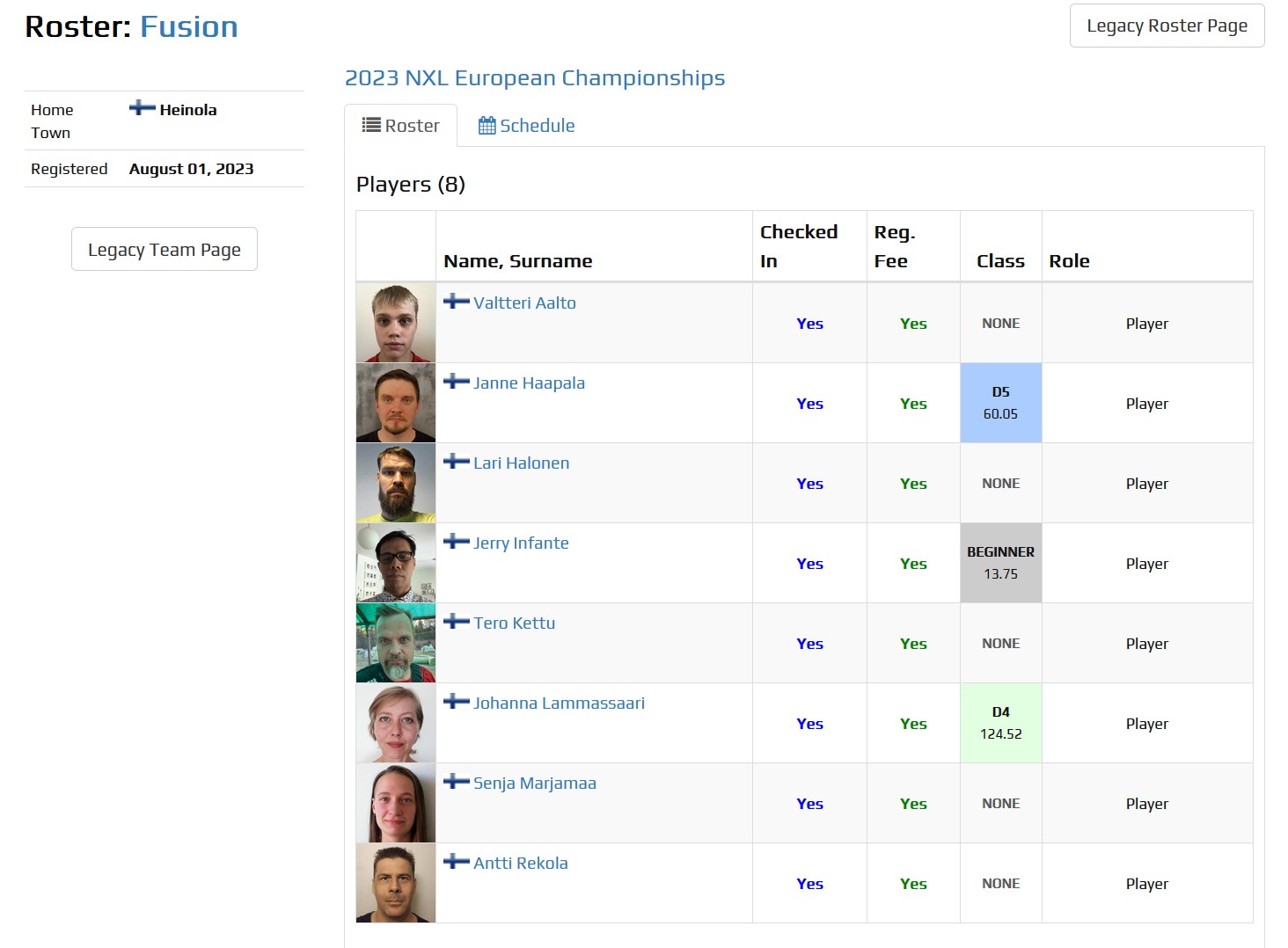
Task: Click the flag icon beside Tero Kettu
Action: point(457,621)
